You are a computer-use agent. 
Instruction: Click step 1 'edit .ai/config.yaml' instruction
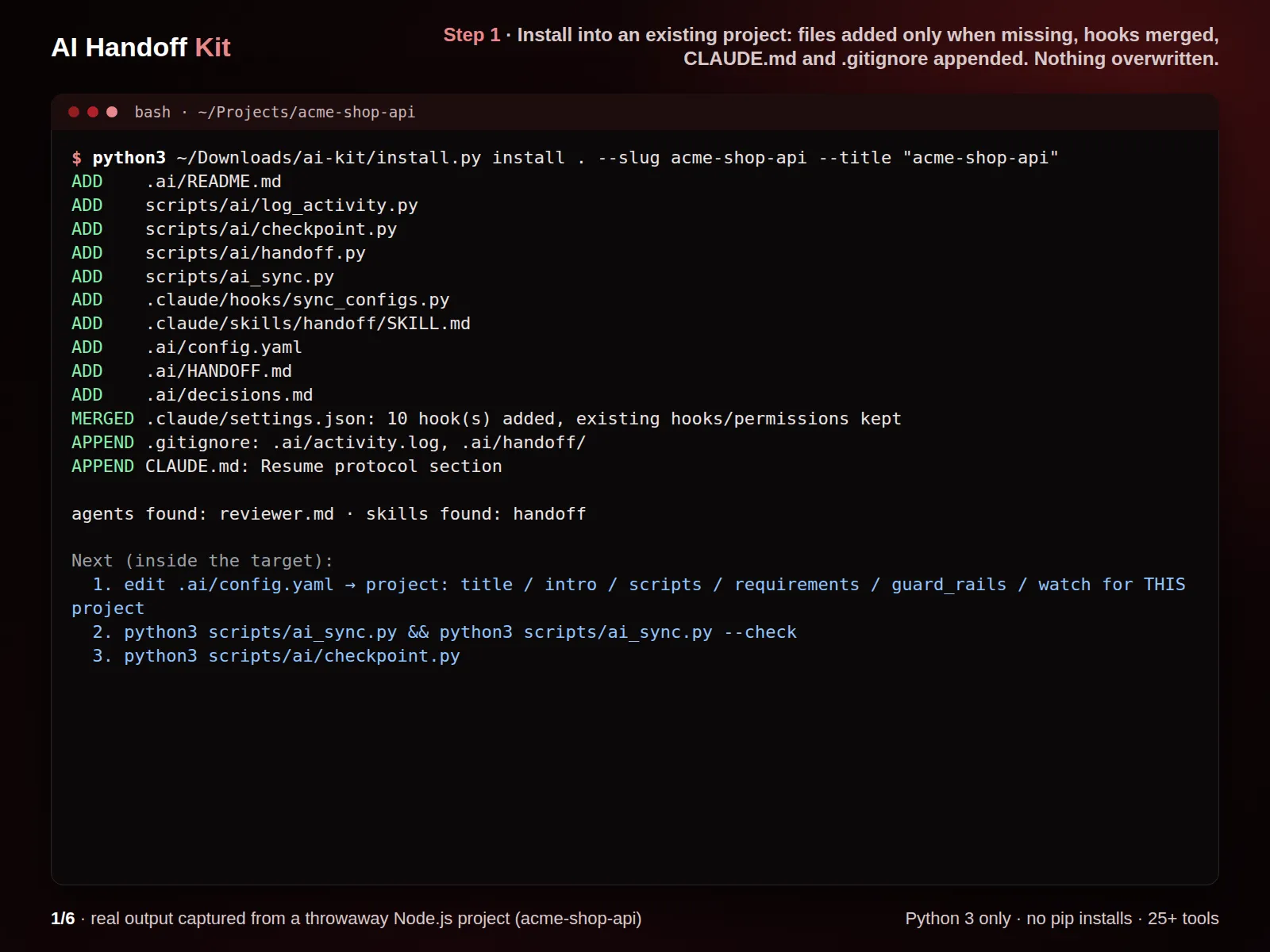pyautogui.click(x=629, y=597)
